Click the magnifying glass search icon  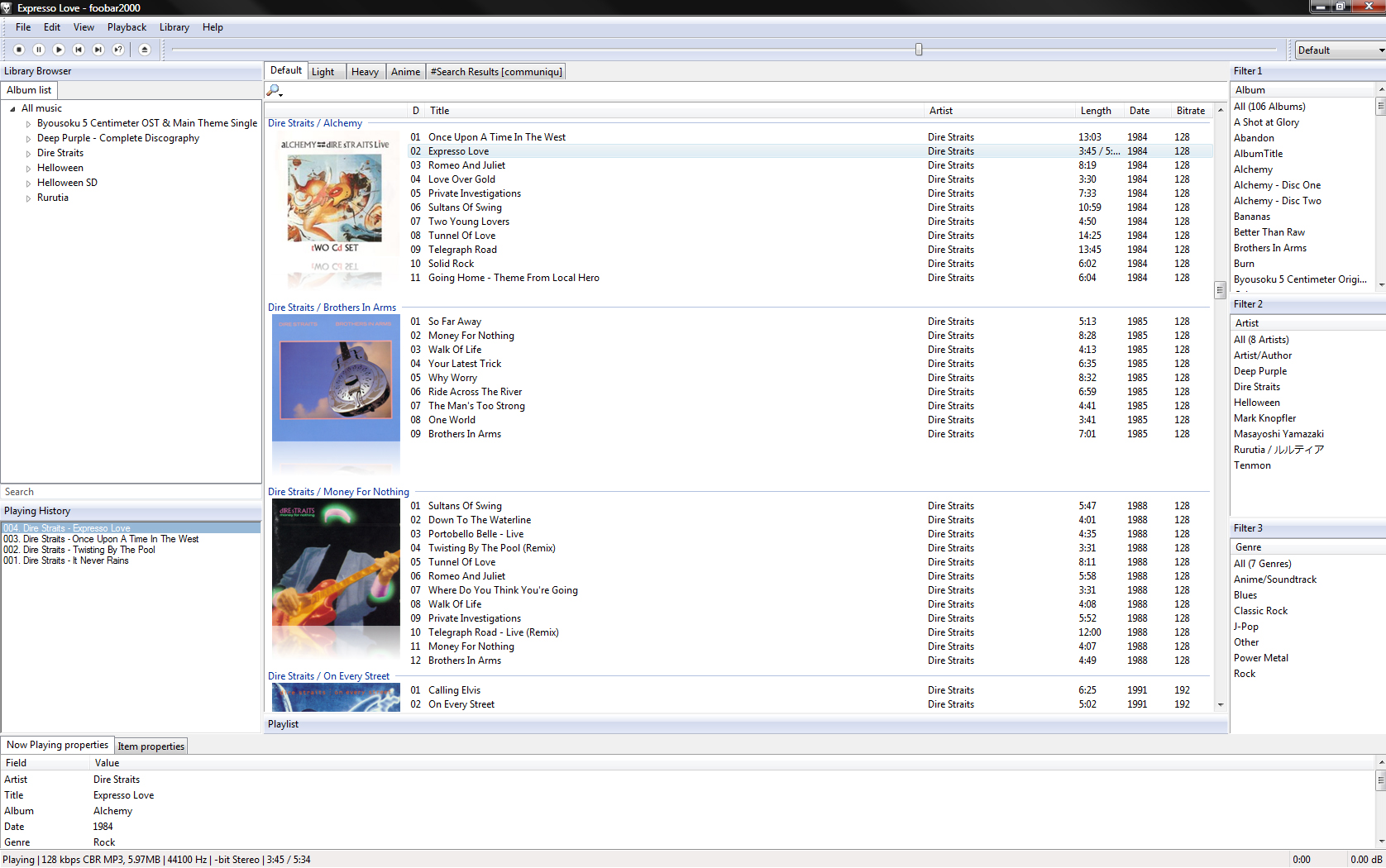[x=274, y=90]
